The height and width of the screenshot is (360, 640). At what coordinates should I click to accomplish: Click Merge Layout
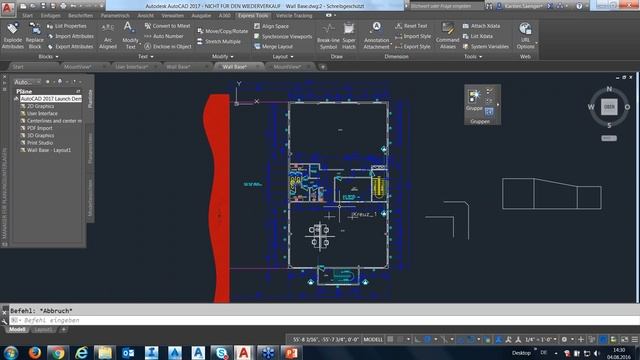coord(273,47)
